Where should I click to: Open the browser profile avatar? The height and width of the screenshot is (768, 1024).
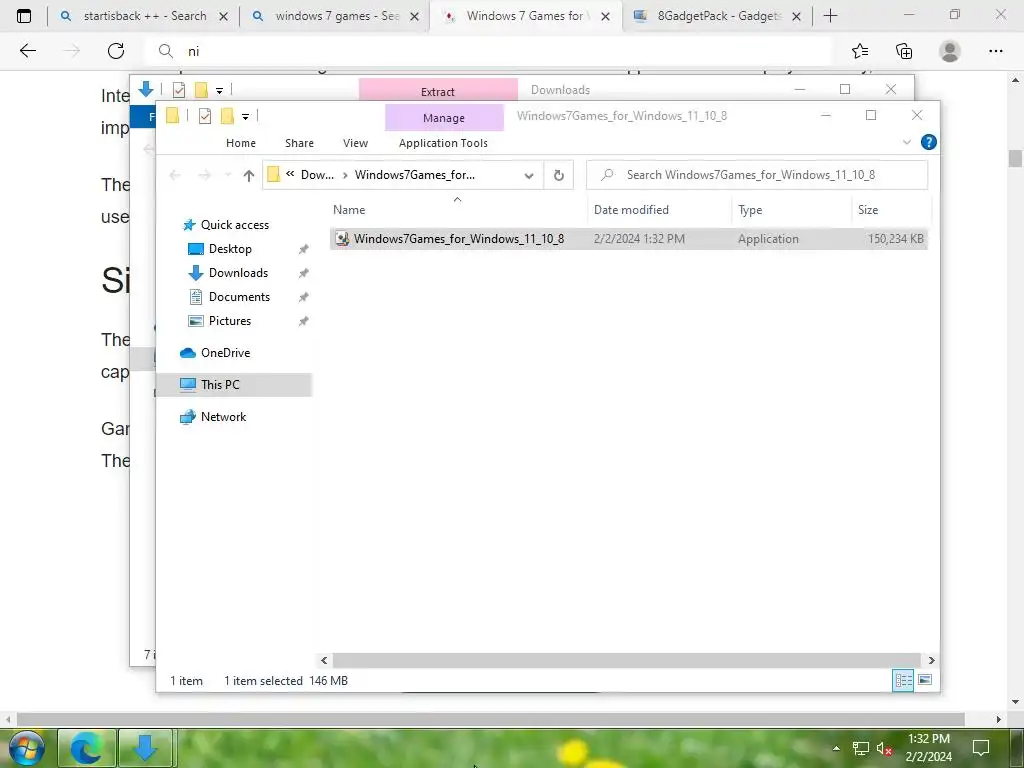[950, 51]
